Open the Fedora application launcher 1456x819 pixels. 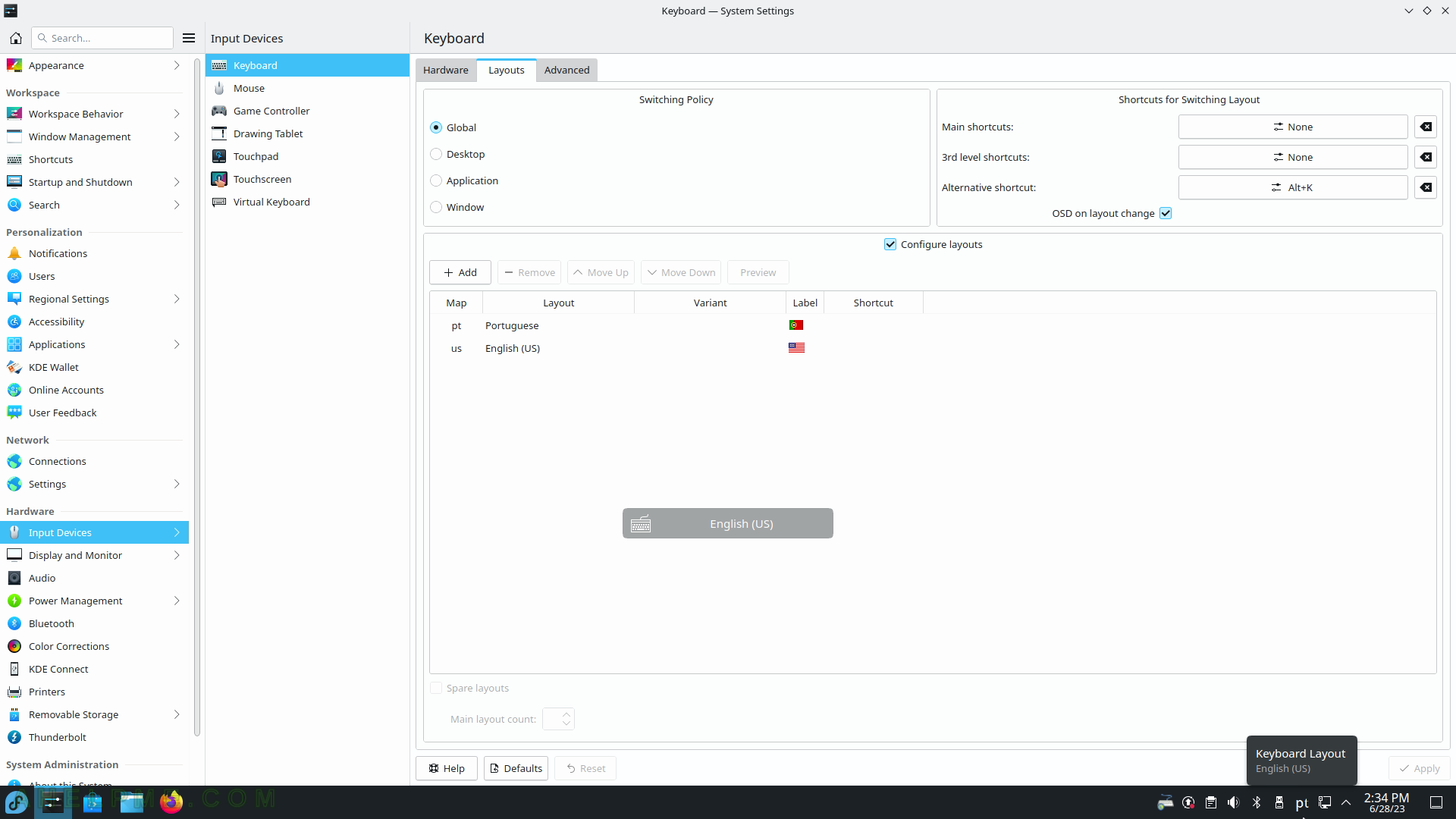point(17,802)
